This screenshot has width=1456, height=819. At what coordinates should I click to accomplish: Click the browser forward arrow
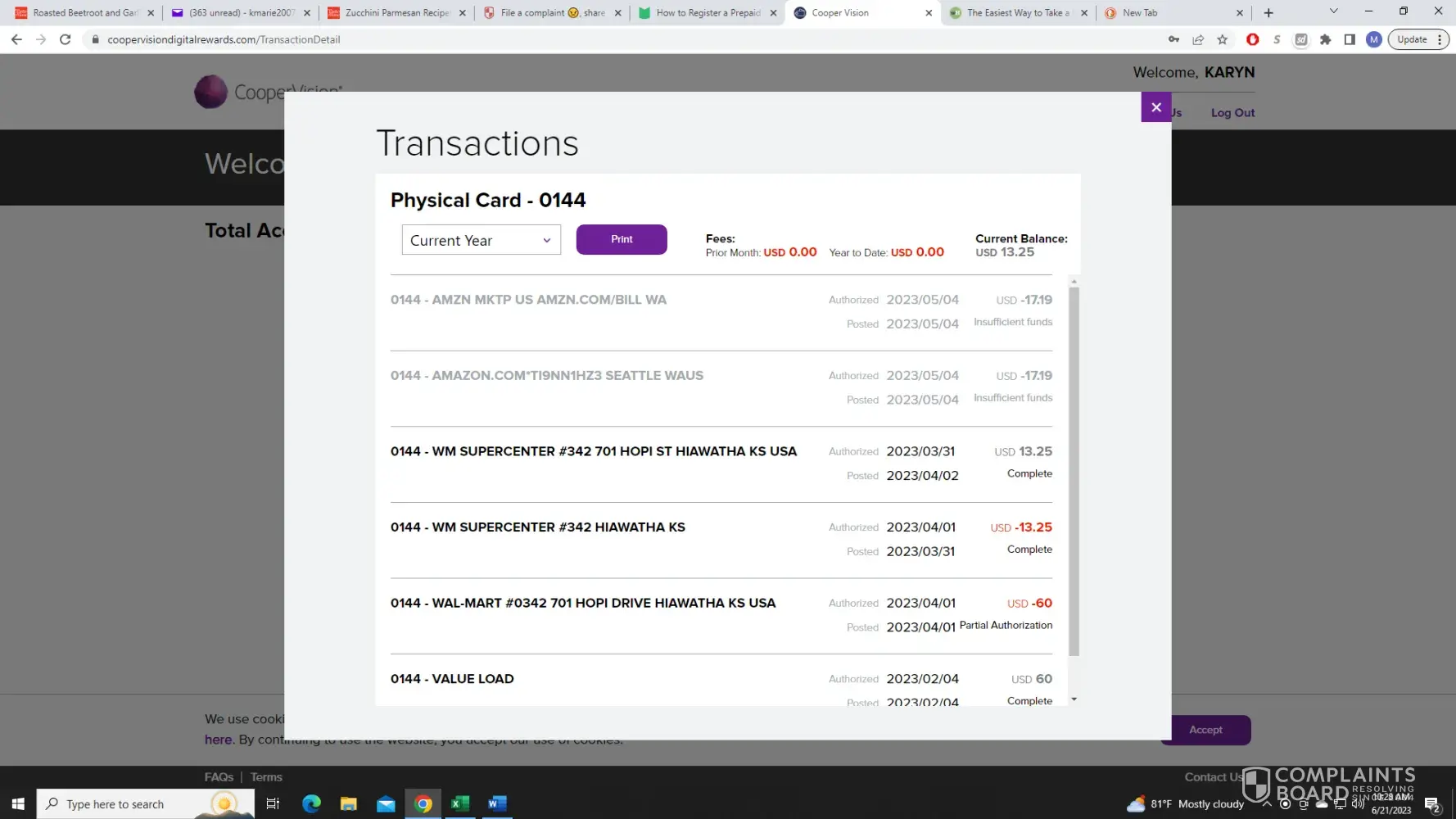point(41,39)
